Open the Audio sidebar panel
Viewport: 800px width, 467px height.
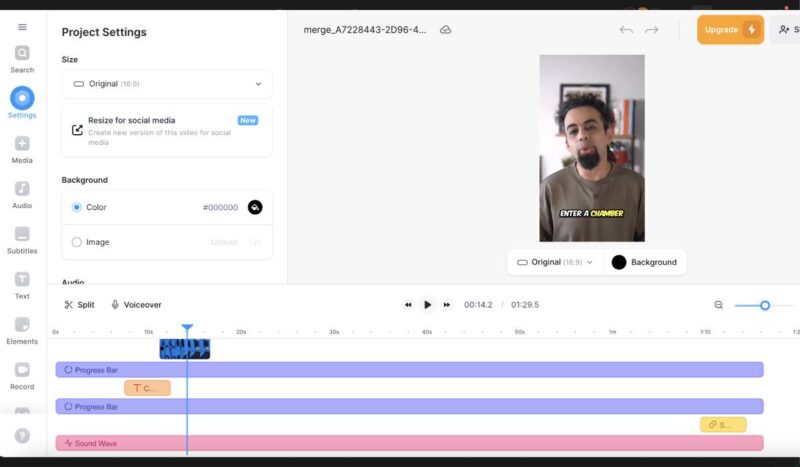pos(22,195)
